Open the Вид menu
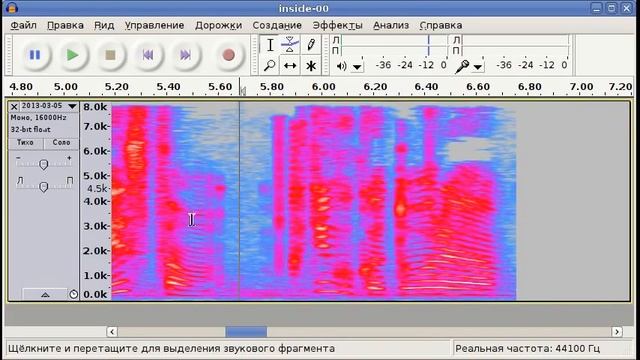 pos(104,25)
